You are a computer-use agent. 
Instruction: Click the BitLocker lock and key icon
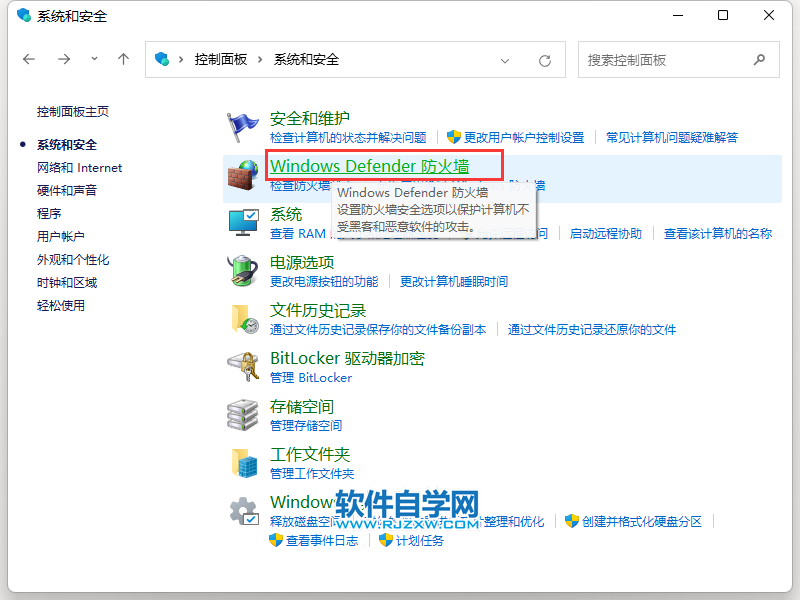tap(243, 366)
